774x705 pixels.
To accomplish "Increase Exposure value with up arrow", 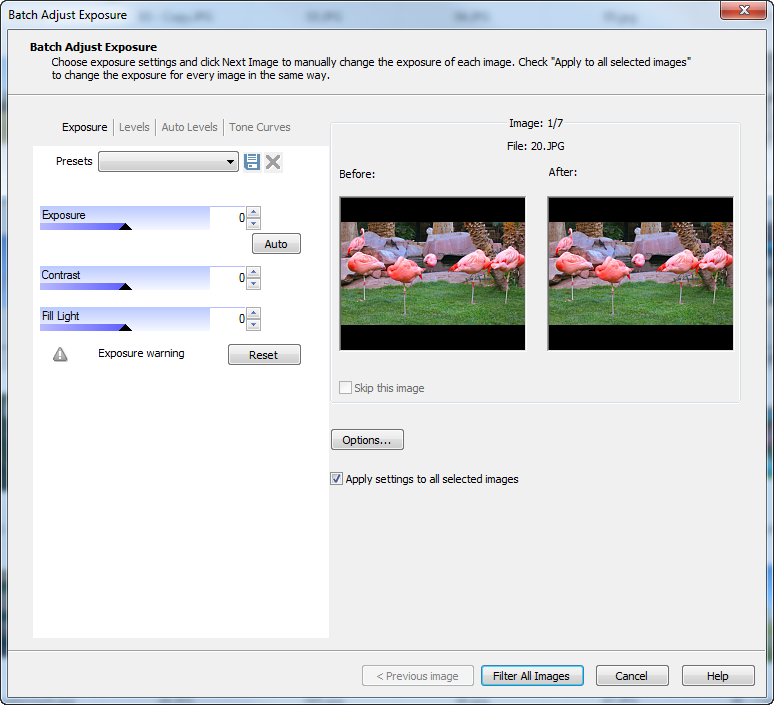I will pos(254,212).
